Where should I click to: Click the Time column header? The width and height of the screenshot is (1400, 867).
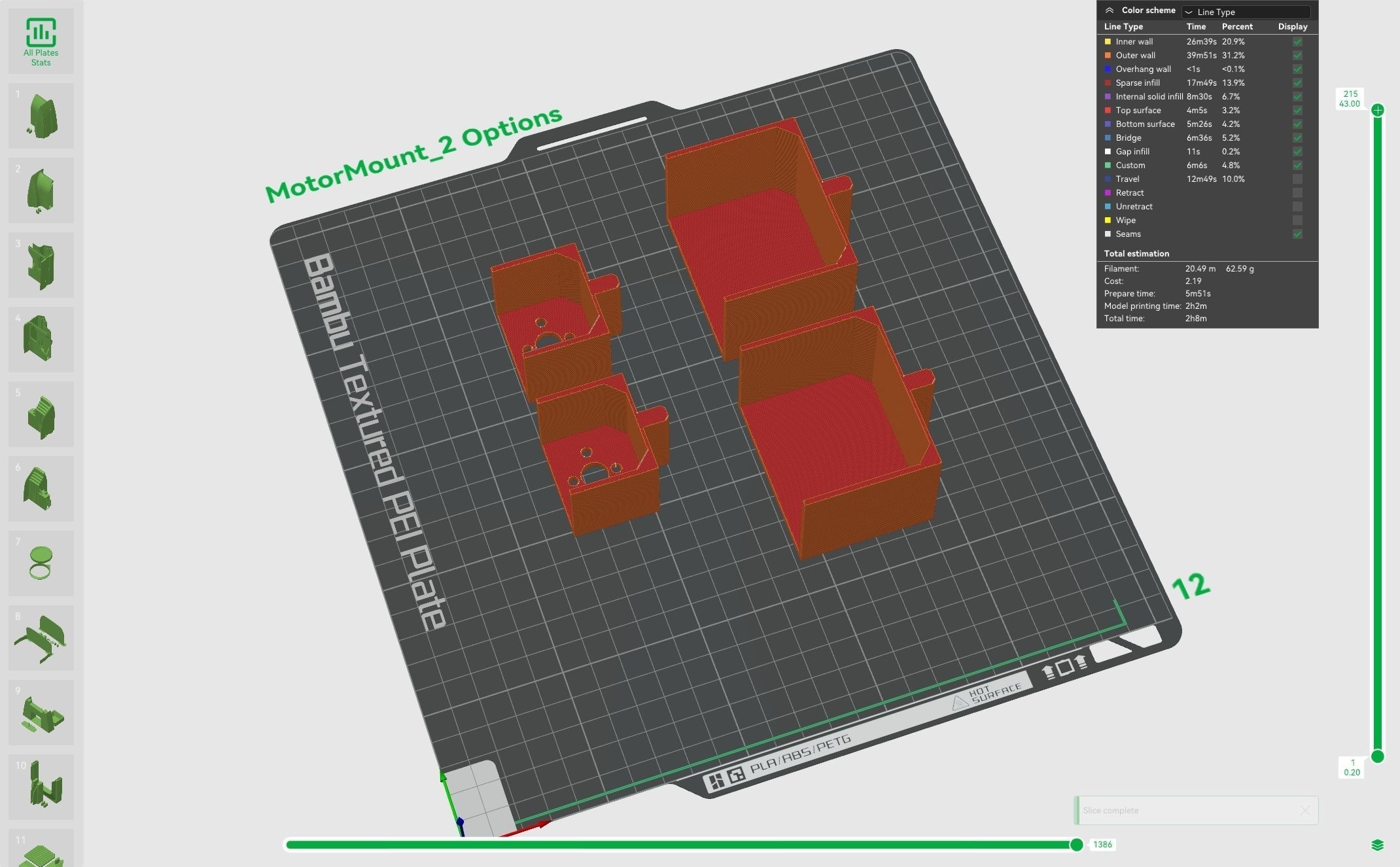(1196, 27)
